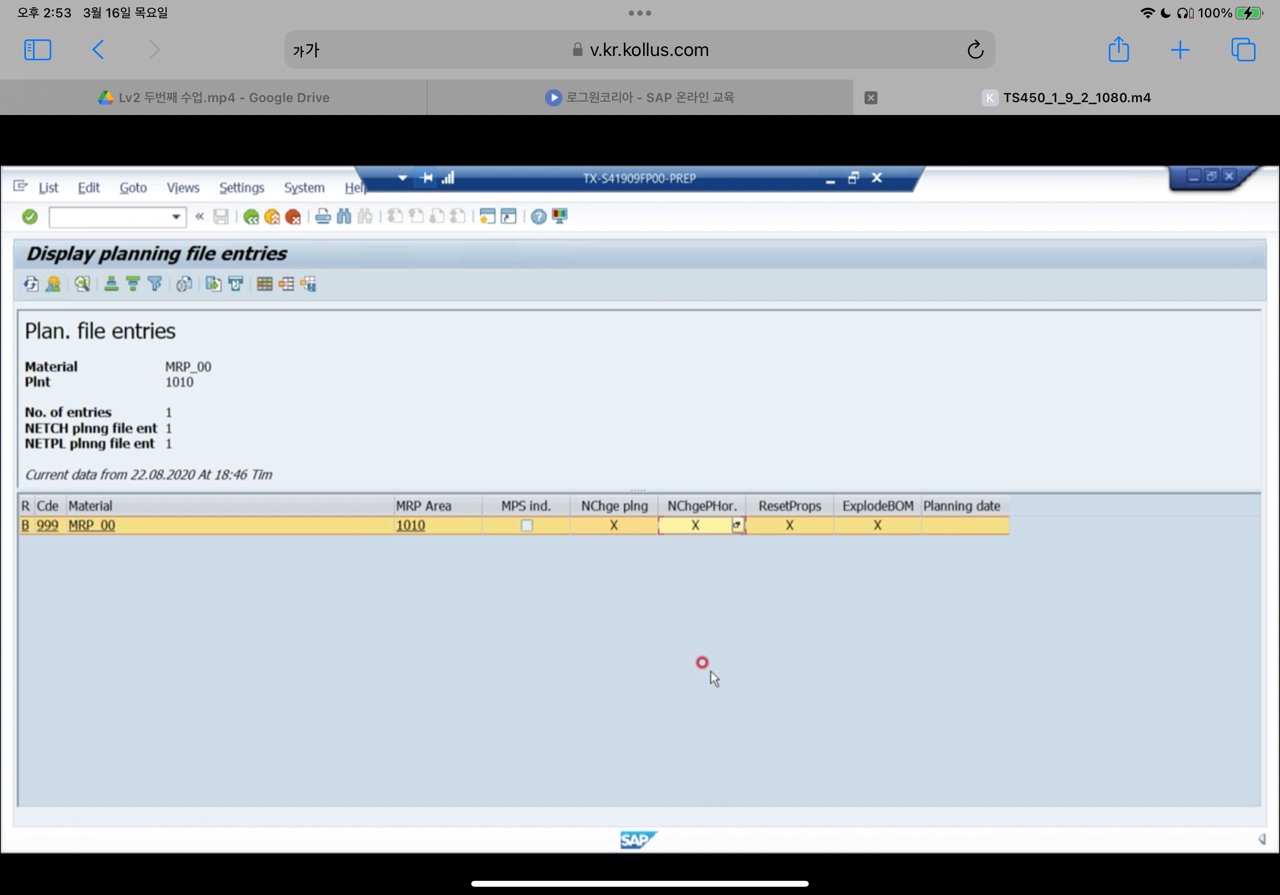Toggle the Safari sidebar icon

[x=37, y=50]
